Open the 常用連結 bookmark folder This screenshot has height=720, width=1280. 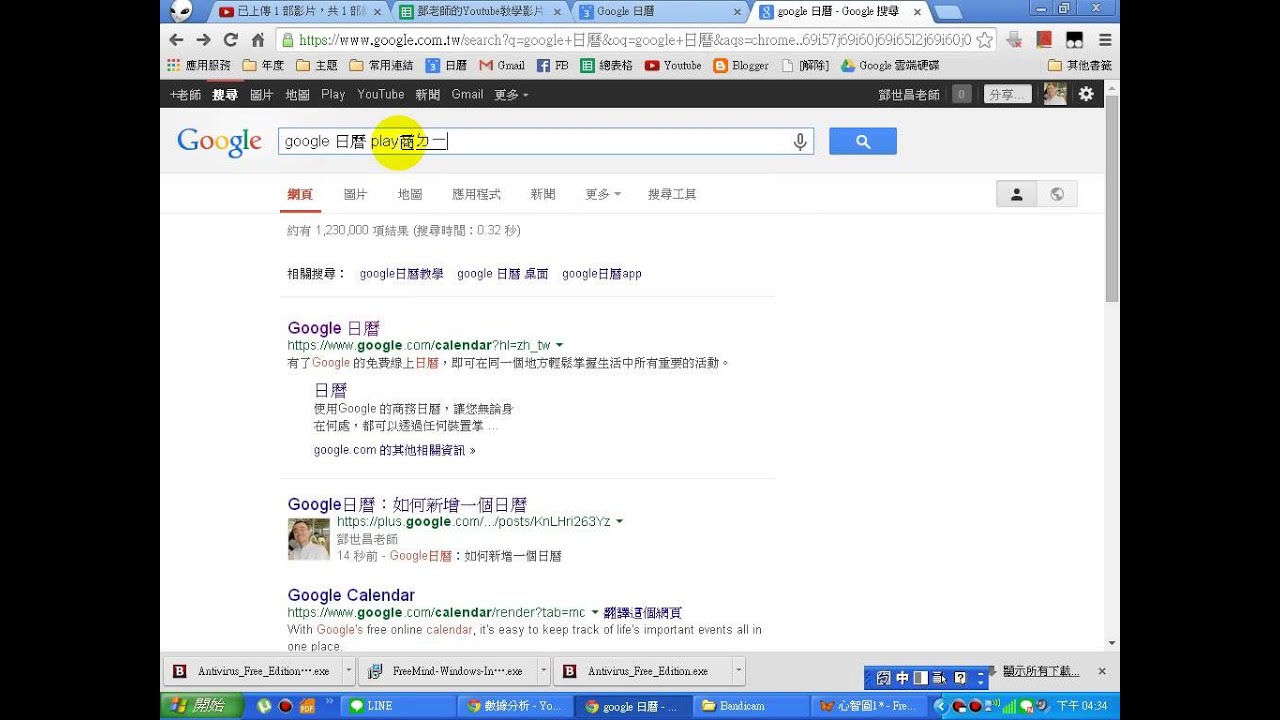click(381, 65)
